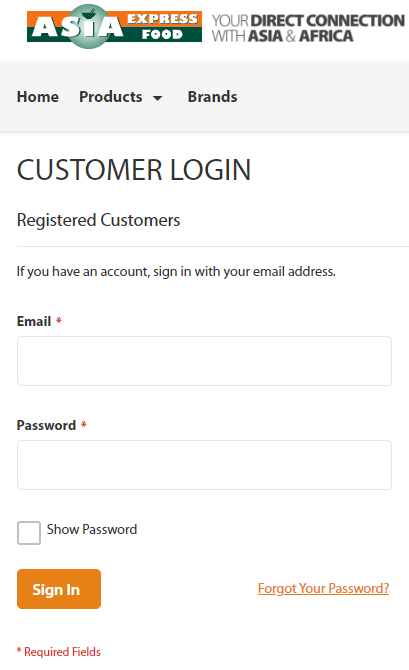Click the Direct Connection tagline banner
Image resolution: width=409 pixels, height=670 pixels.
308,28
